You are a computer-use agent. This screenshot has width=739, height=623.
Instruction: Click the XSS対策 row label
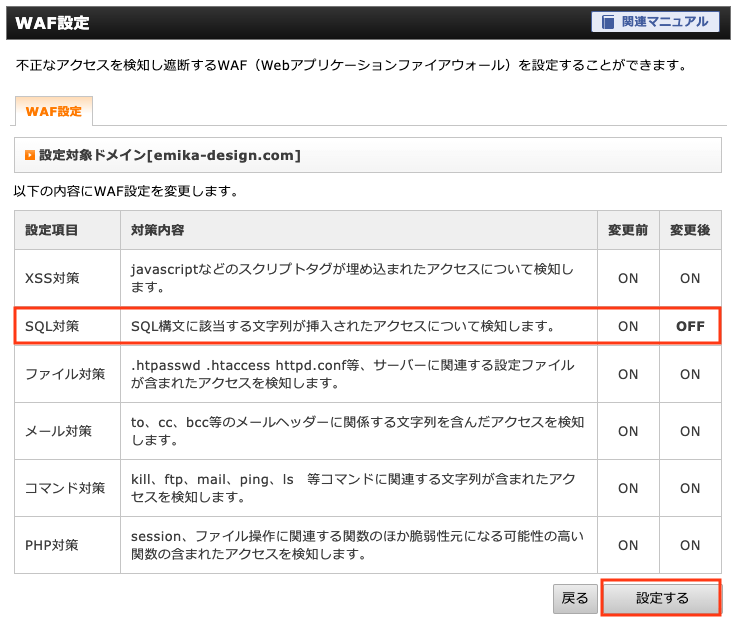[52, 278]
